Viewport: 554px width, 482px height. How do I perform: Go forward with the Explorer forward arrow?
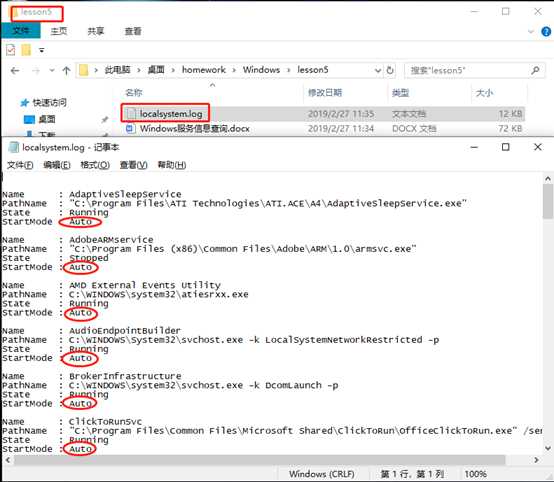tap(36, 71)
